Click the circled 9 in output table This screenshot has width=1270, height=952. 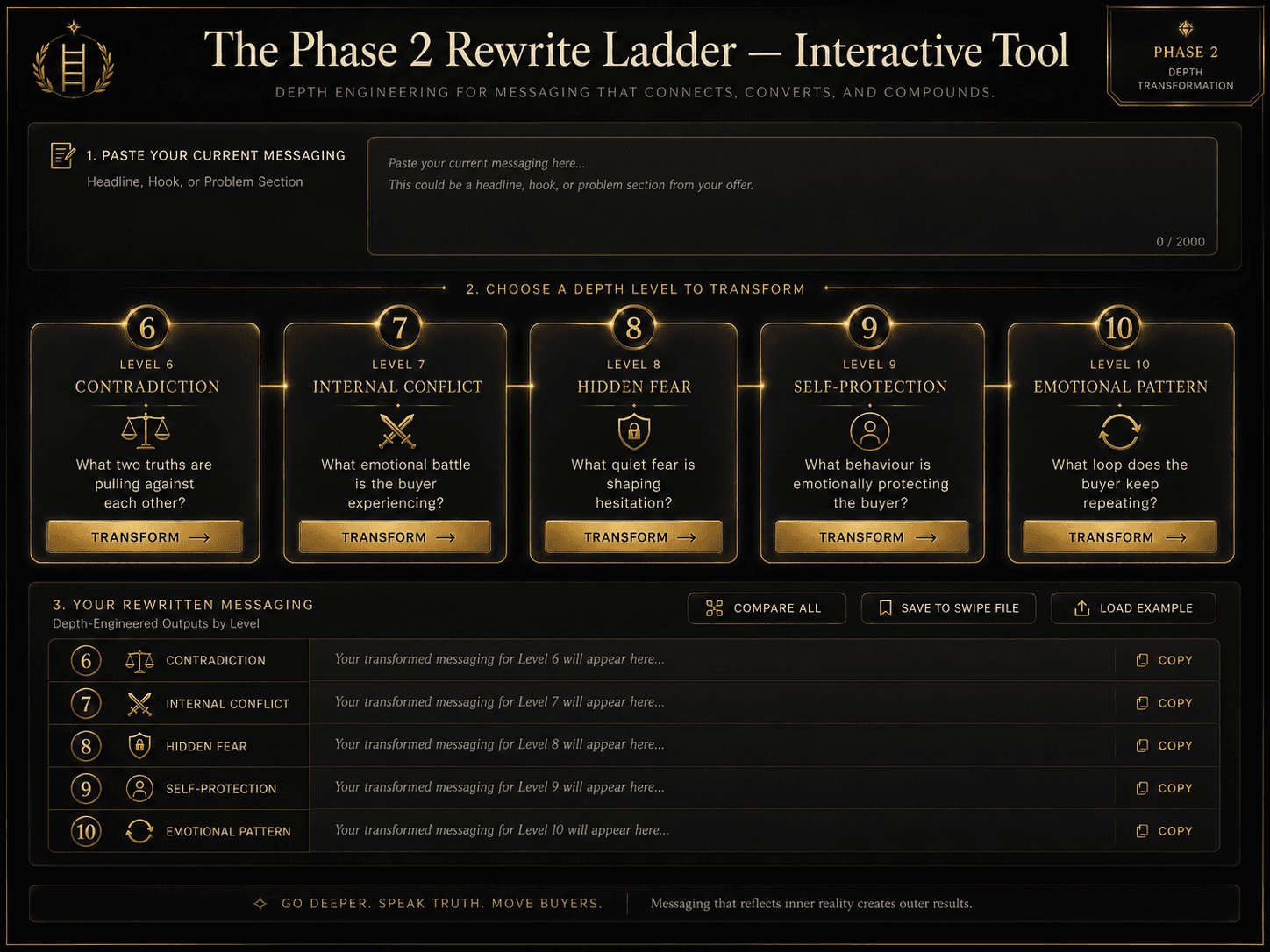pyautogui.click(x=86, y=789)
